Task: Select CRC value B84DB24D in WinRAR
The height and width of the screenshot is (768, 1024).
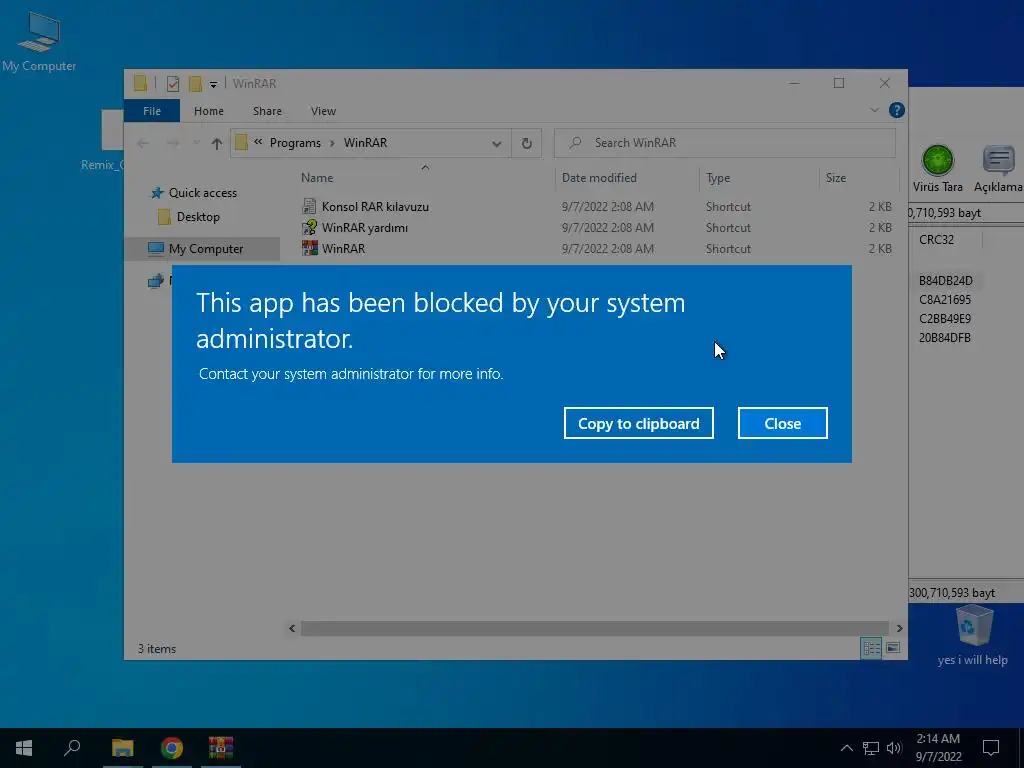Action: tap(946, 281)
